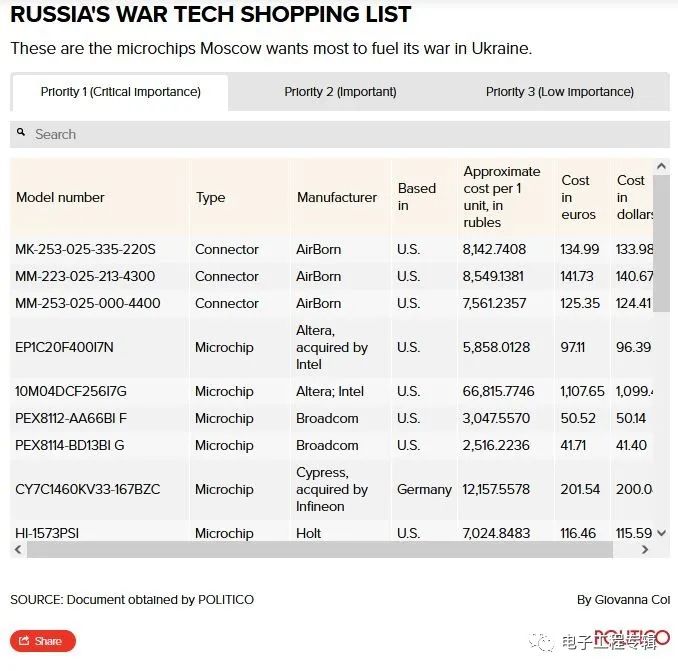Click the vertical scrollbar thumb
Image resolution: width=678 pixels, height=671 pixels.
(661, 243)
